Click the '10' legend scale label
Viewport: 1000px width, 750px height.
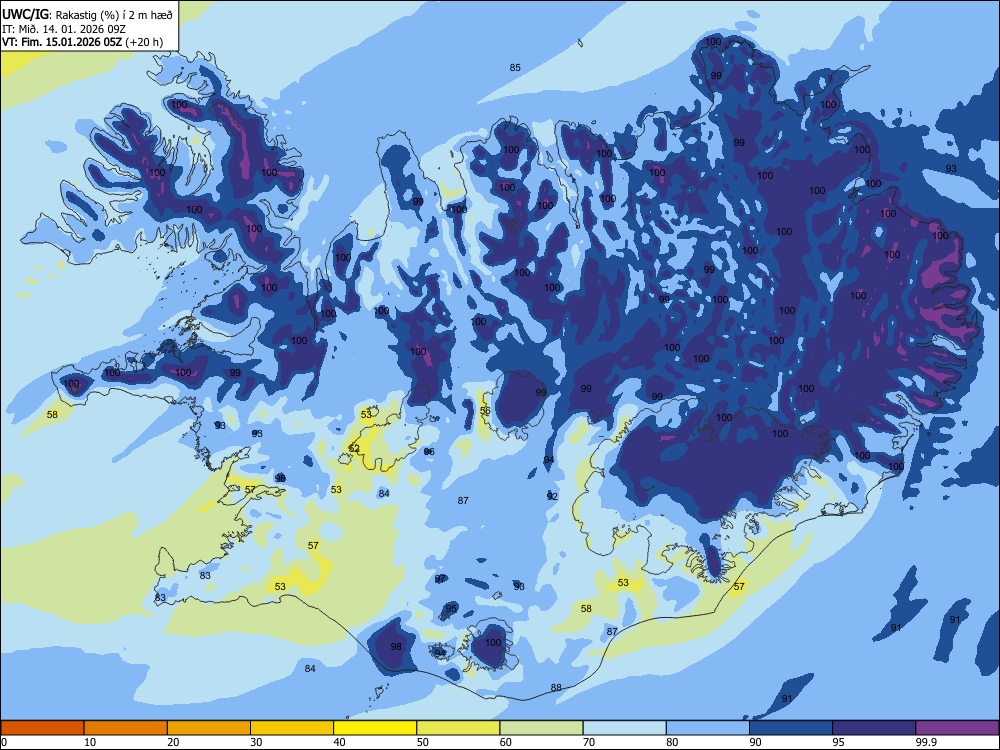[90, 742]
